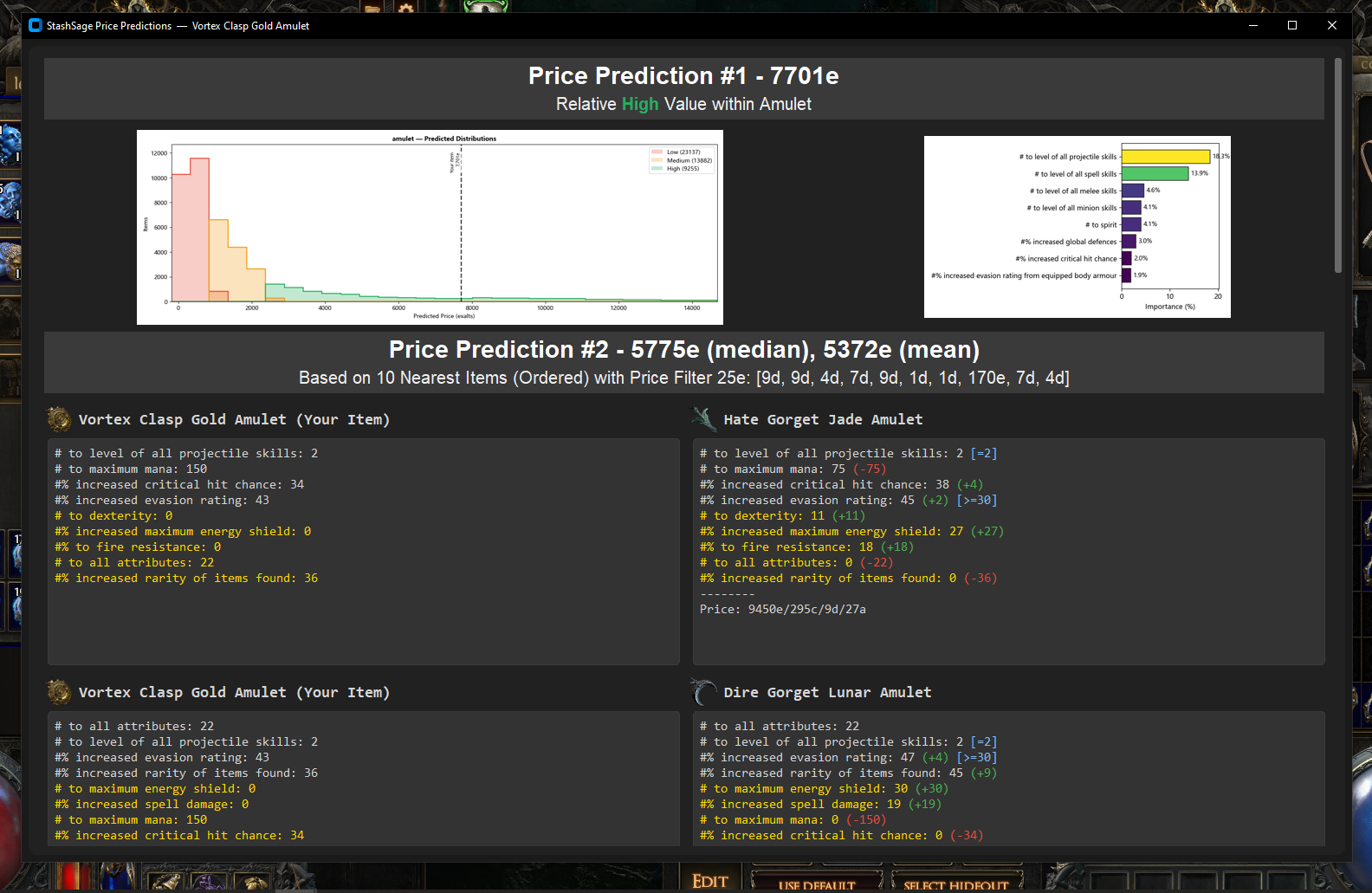1372x893 pixels.
Task: Click the High legend entry in histogram
Action: click(x=682, y=169)
